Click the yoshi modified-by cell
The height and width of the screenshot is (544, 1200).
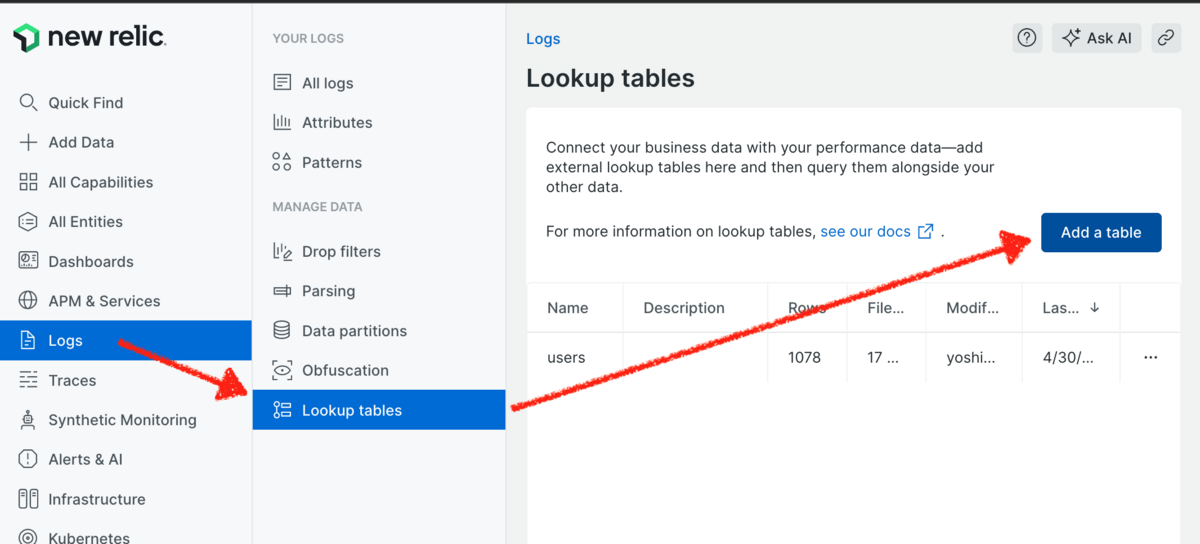(x=972, y=357)
